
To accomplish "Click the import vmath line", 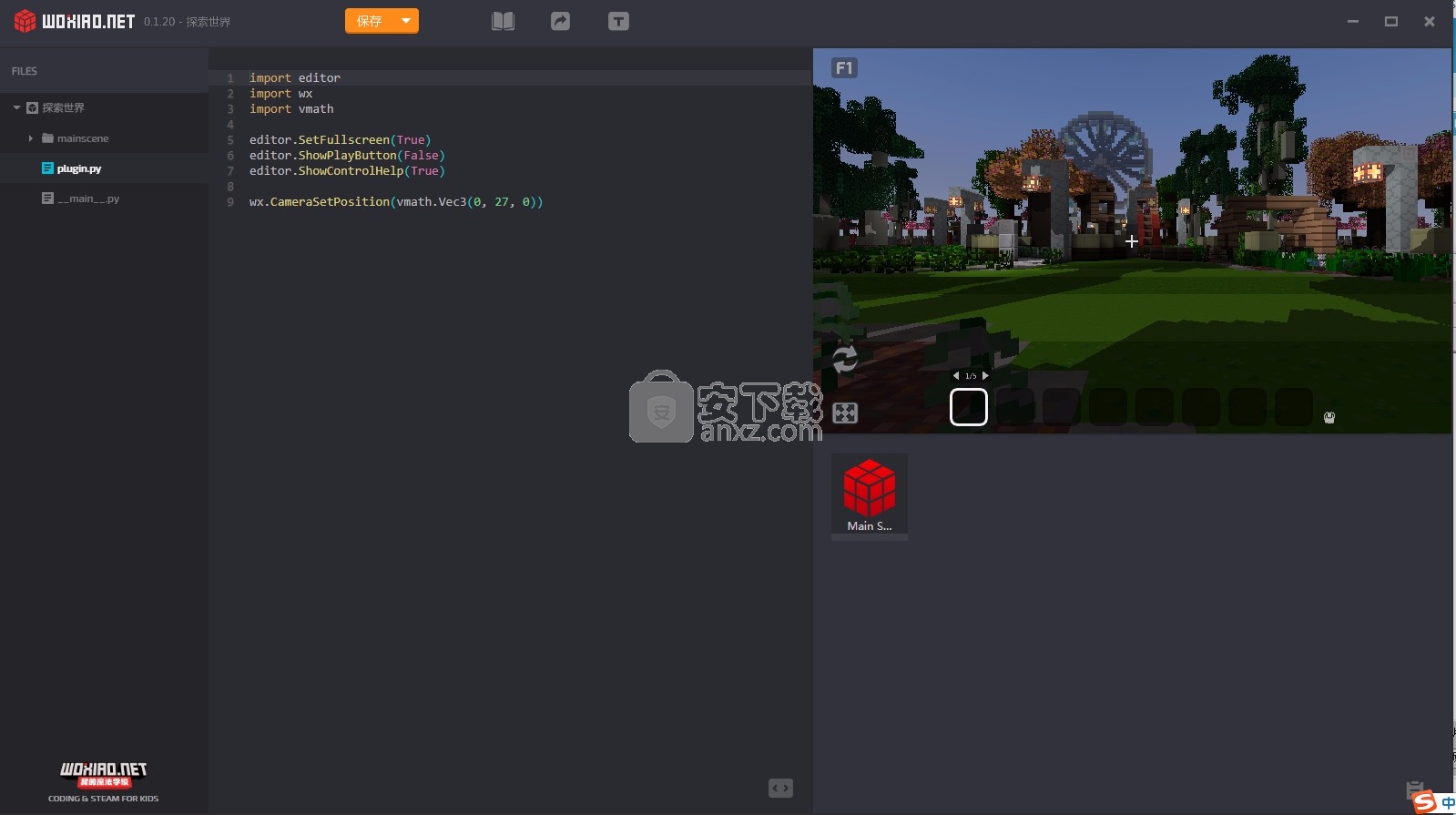I will coord(291,109).
